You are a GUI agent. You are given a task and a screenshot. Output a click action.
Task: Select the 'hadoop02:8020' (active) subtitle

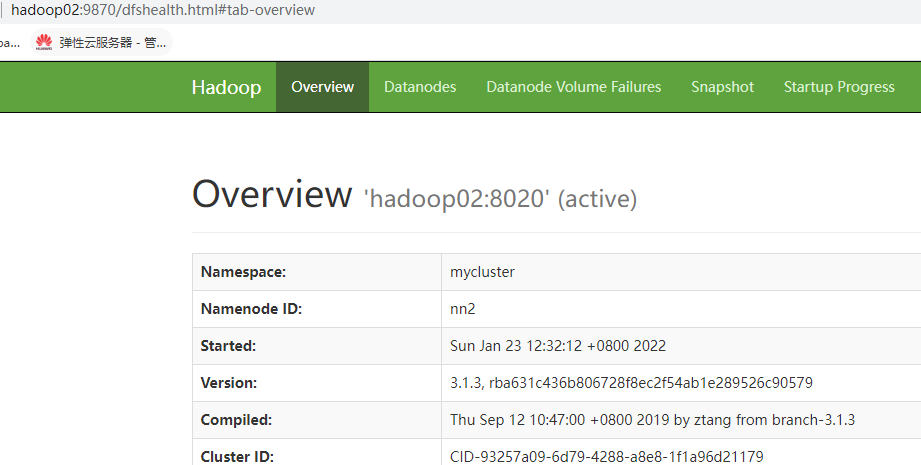(x=500, y=198)
